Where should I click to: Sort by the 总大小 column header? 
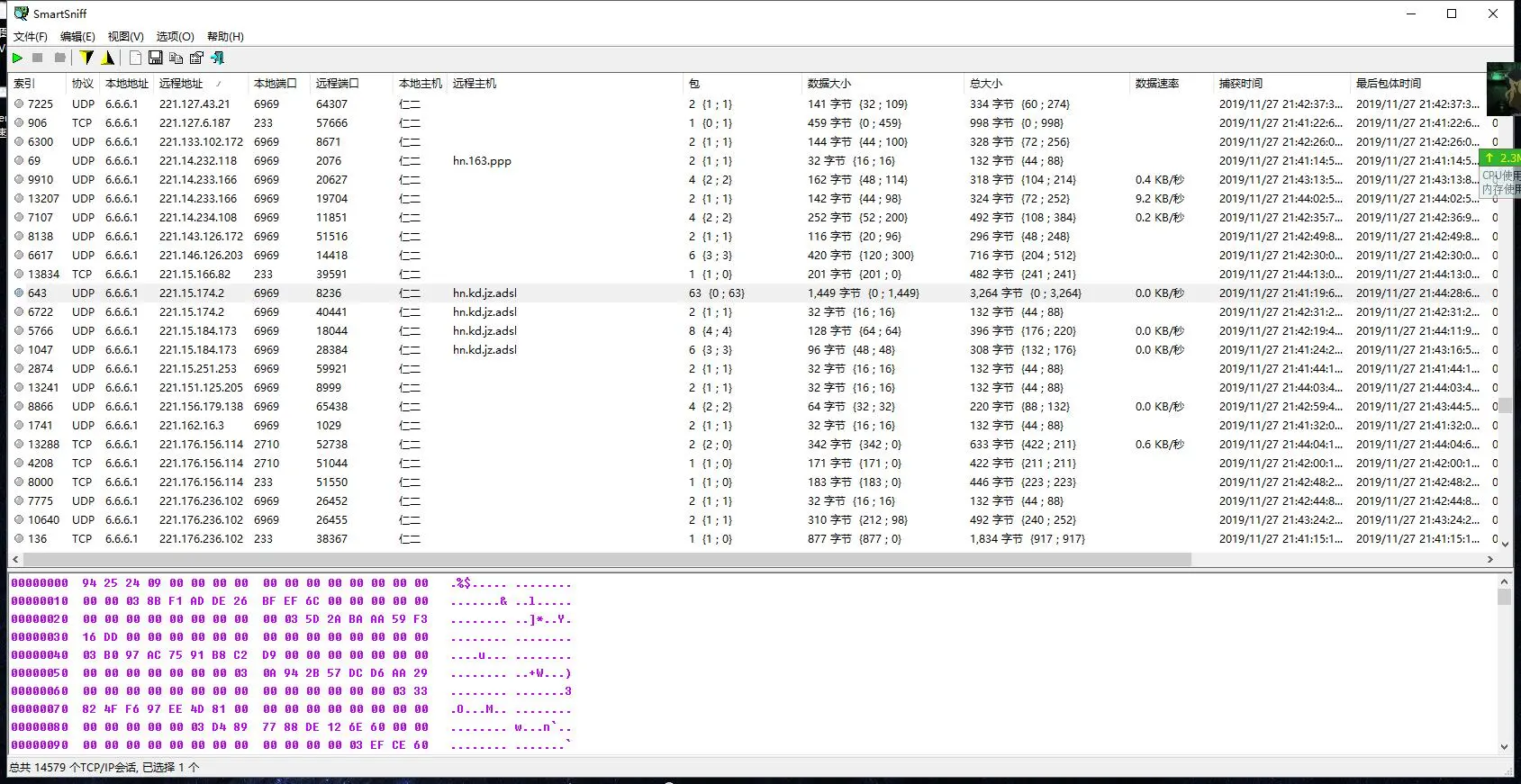point(1046,83)
